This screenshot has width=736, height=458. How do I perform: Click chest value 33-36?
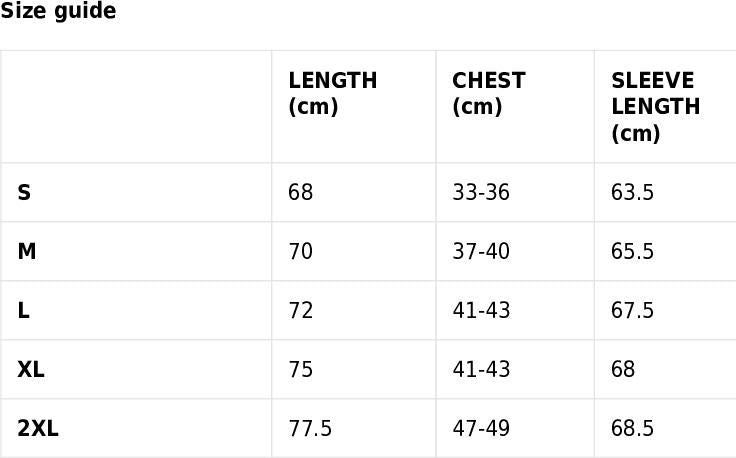[x=481, y=192]
